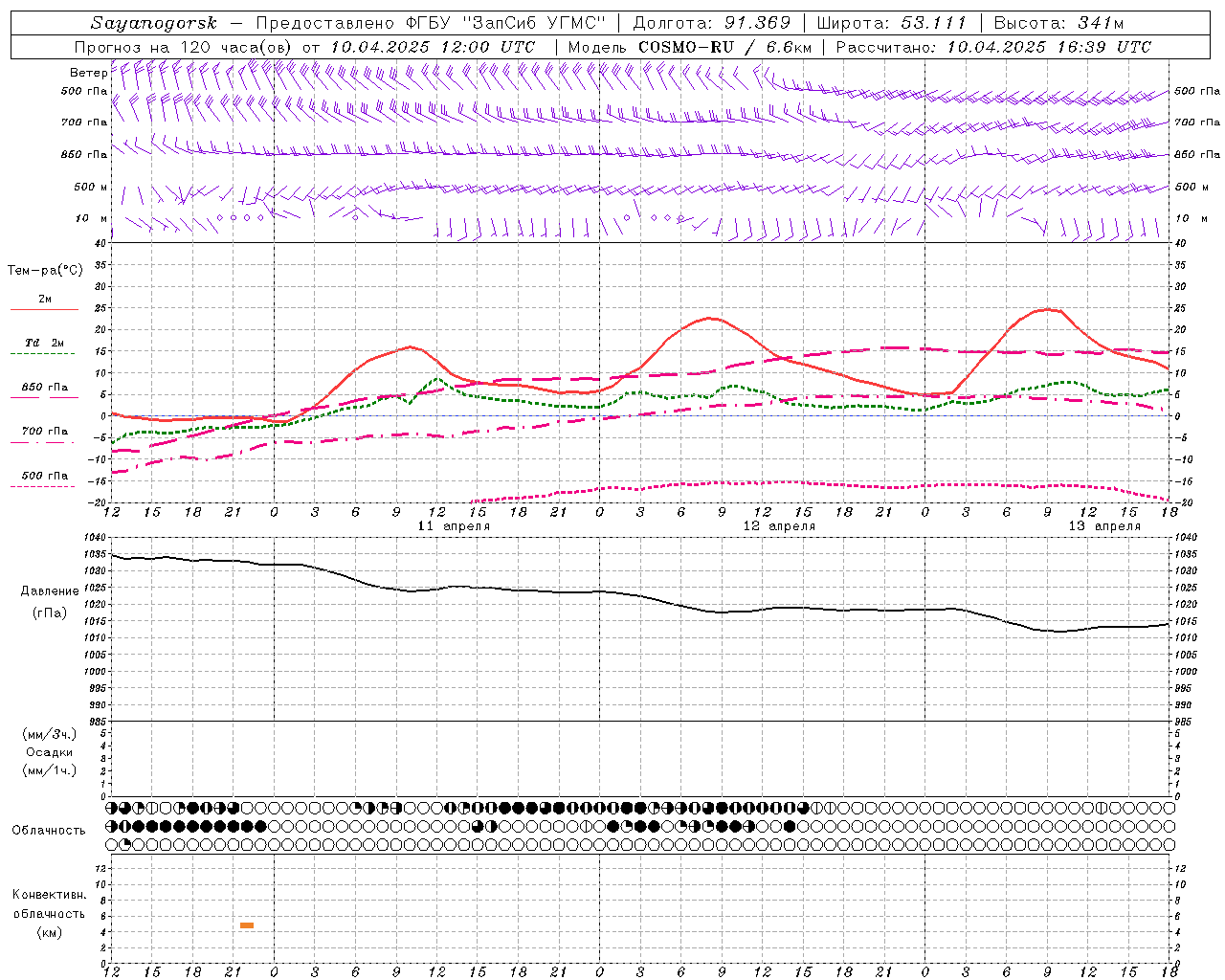Click the "Осадки" precipitation panel label

point(50,752)
